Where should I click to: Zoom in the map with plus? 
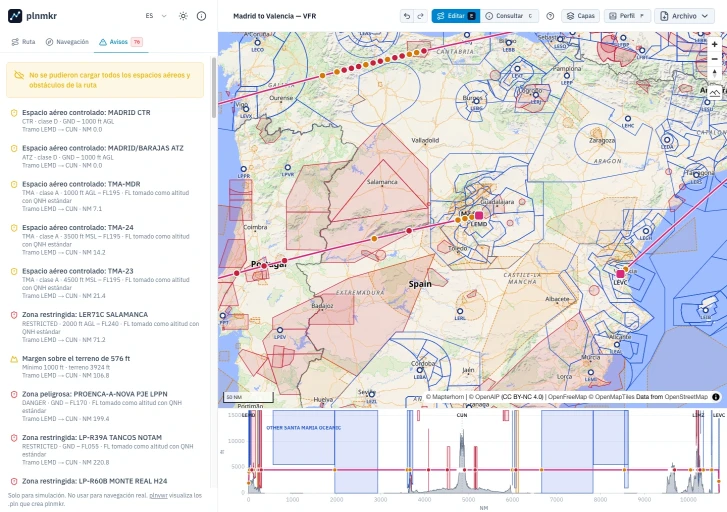pos(714,45)
